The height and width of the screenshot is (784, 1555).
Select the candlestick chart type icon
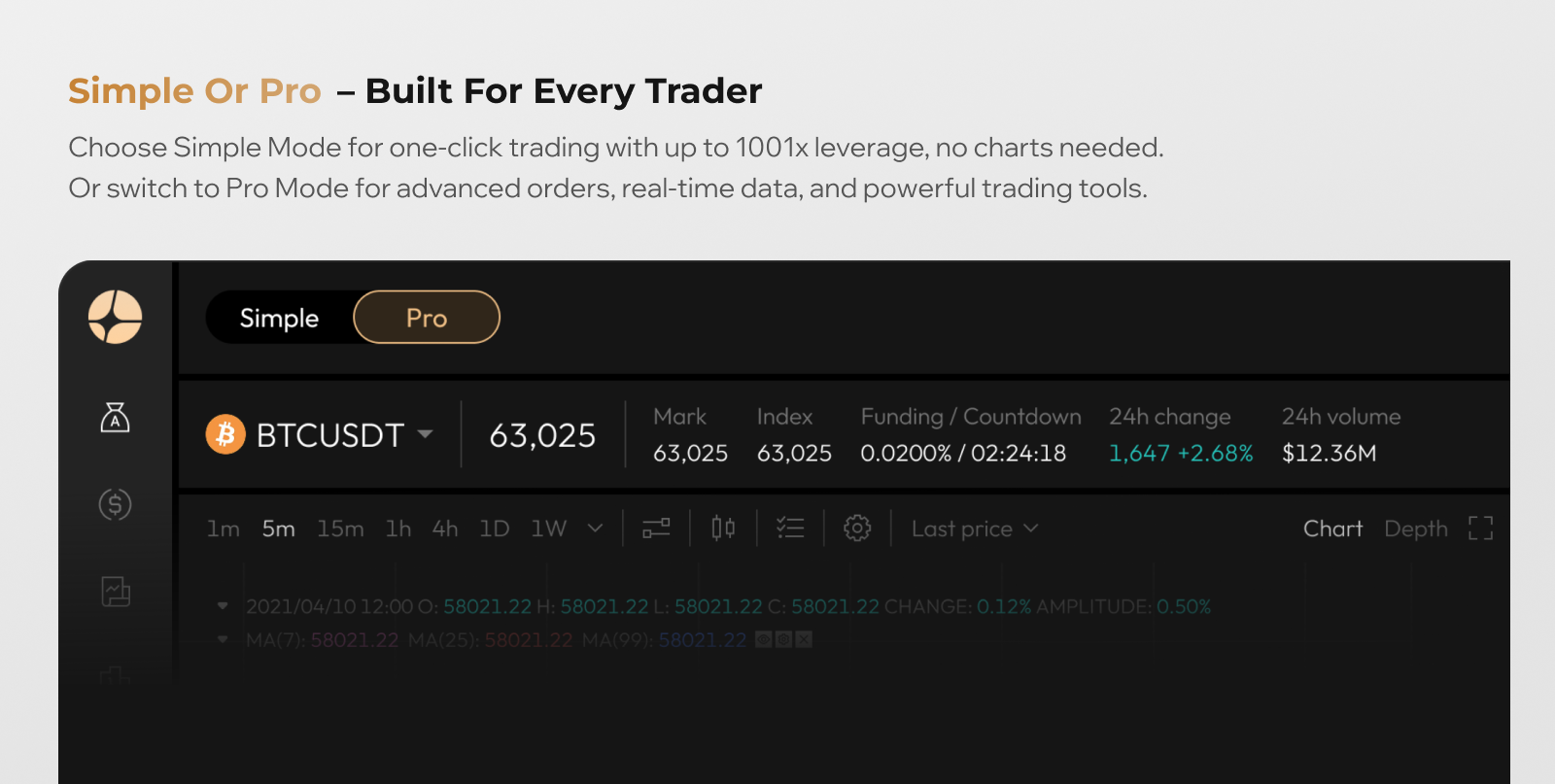[723, 528]
